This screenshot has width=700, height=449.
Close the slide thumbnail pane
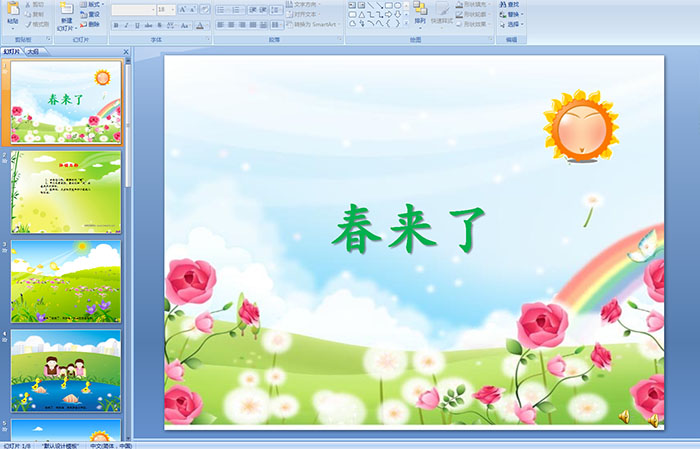pyautogui.click(x=126, y=52)
